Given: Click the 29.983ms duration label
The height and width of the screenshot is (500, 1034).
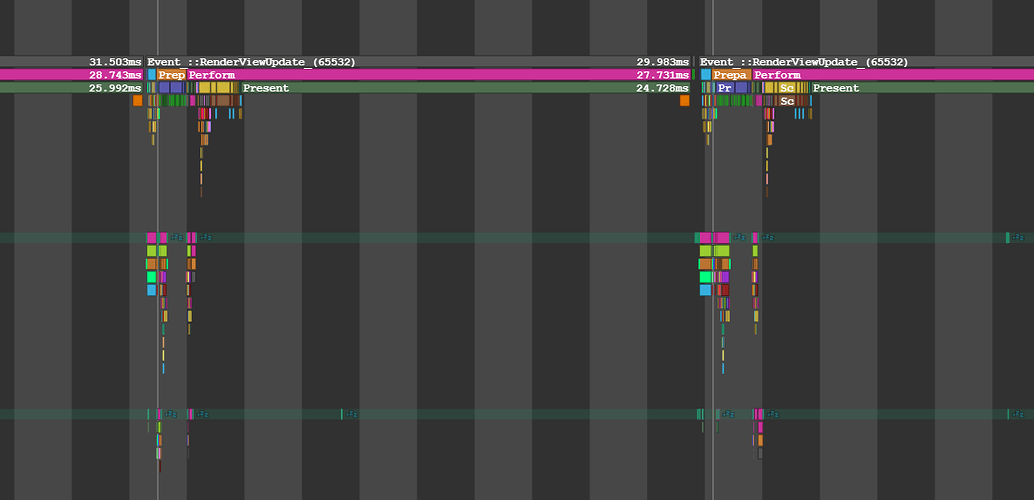Looking at the screenshot, I should point(663,62).
